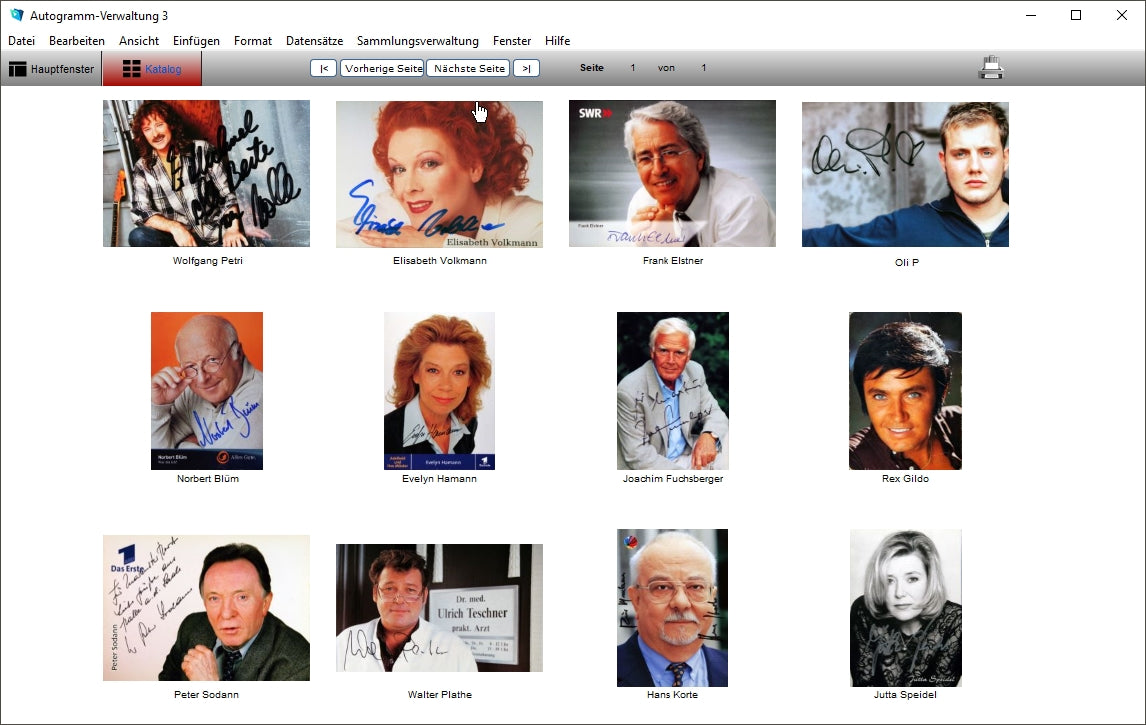
Task: Open the Sammlungsverwaltung menu
Action: [x=417, y=41]
